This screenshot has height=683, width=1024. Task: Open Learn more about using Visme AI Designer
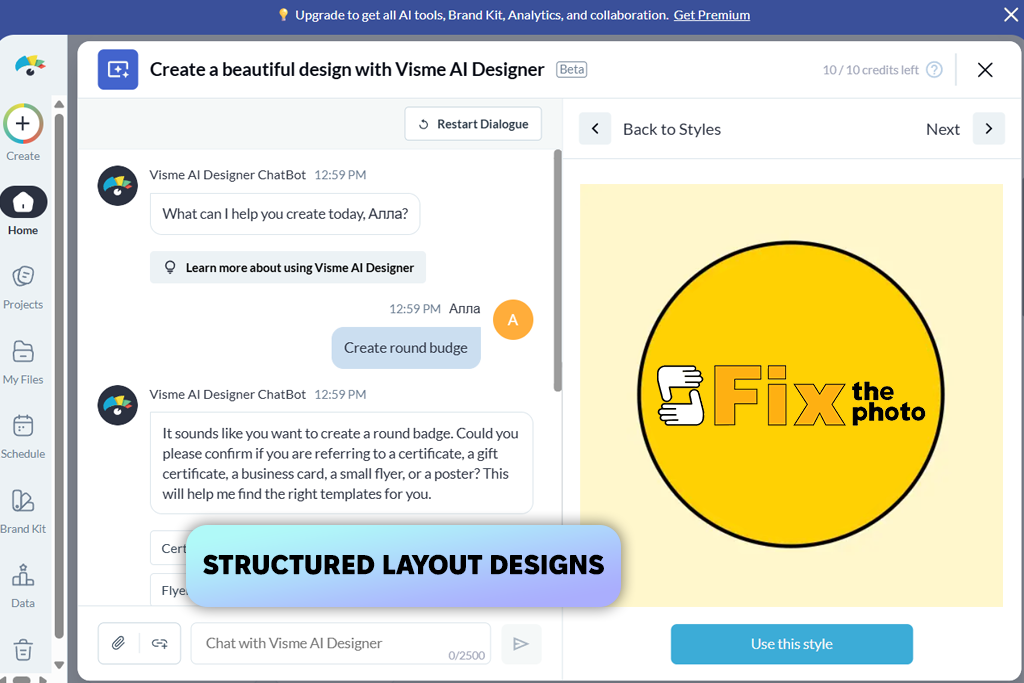coord(288,267)
